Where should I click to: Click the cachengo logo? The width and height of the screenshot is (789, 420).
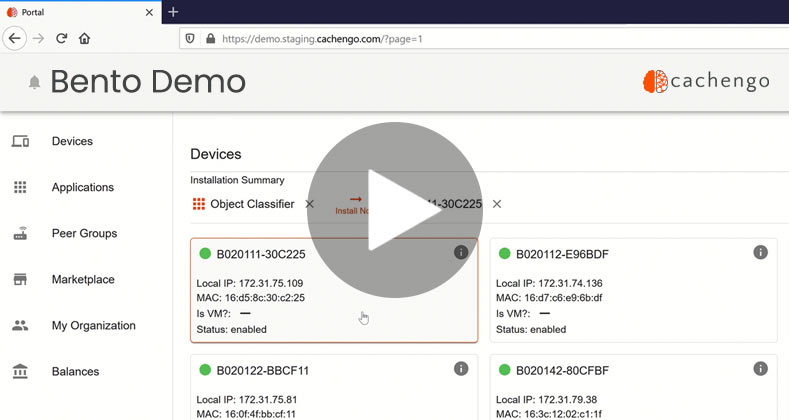pyautogui.click(x=706, y=81)
